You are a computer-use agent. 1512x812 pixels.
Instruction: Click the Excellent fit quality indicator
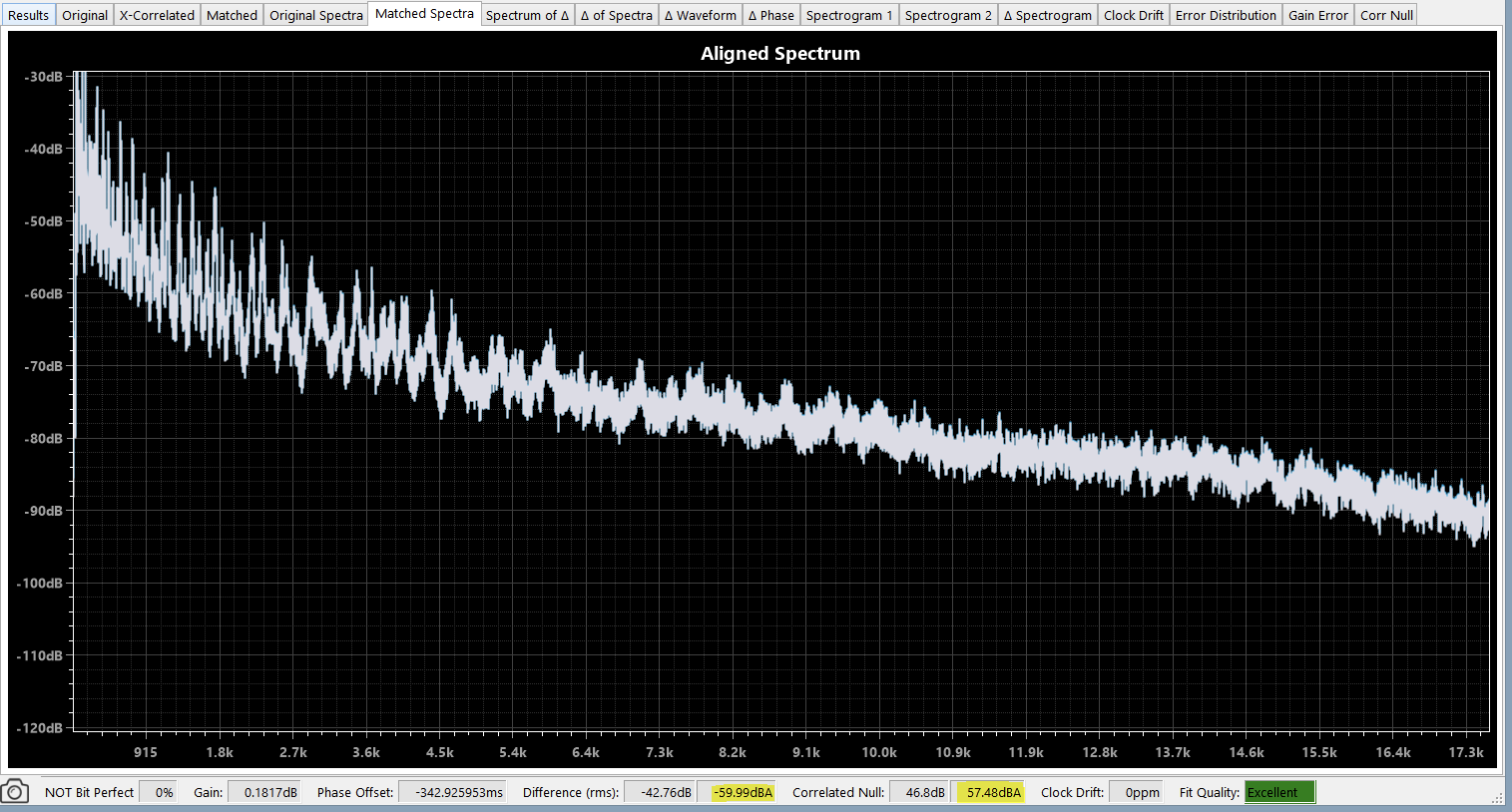1279,792
